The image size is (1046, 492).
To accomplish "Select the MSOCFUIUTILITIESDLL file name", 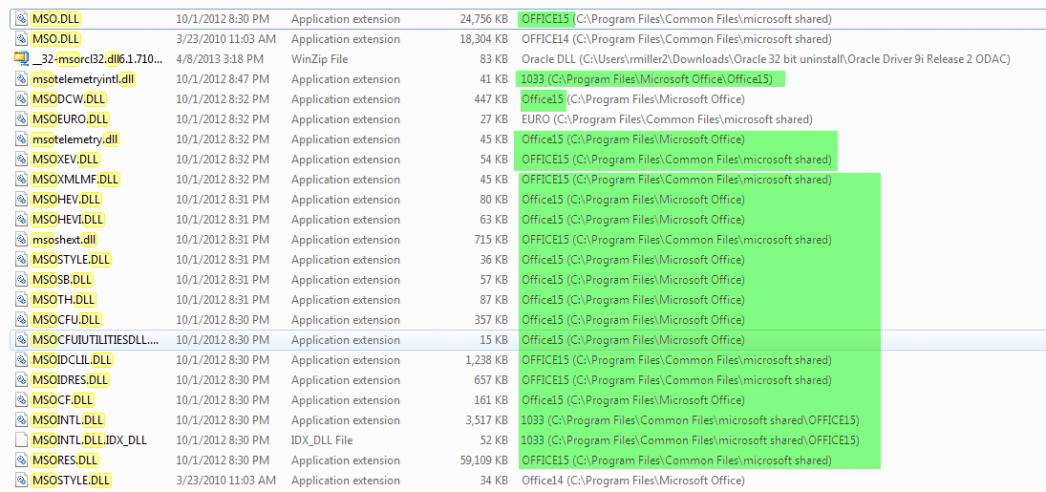I will tap(95, 340).
